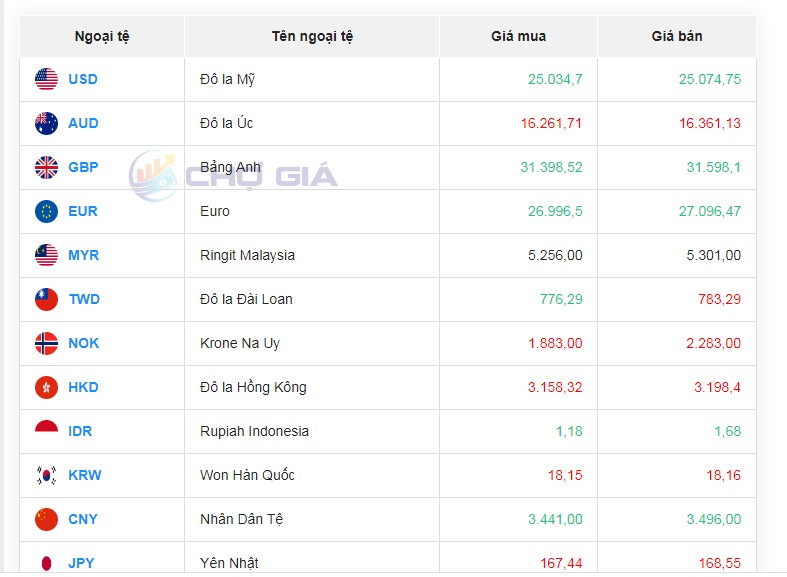Select the Đô la Hồng Kông cell
The width and height of the screenshot is (787, 577).
[x=312, y=387]
